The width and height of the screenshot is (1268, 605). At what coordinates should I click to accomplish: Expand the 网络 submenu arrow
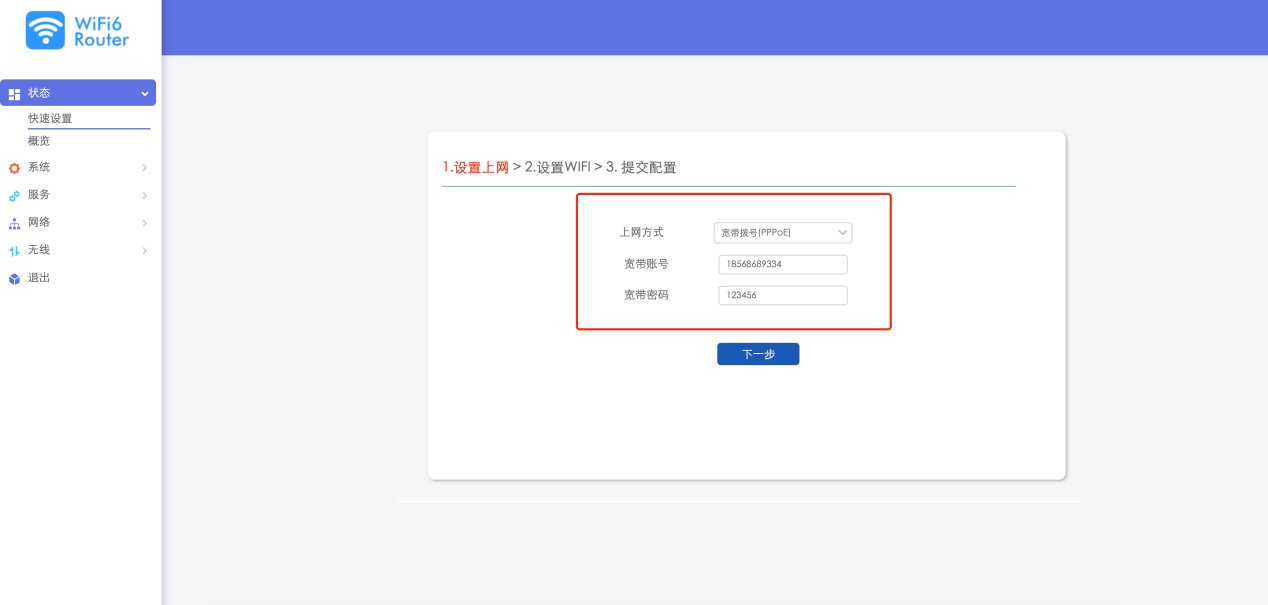pos(145,223)
